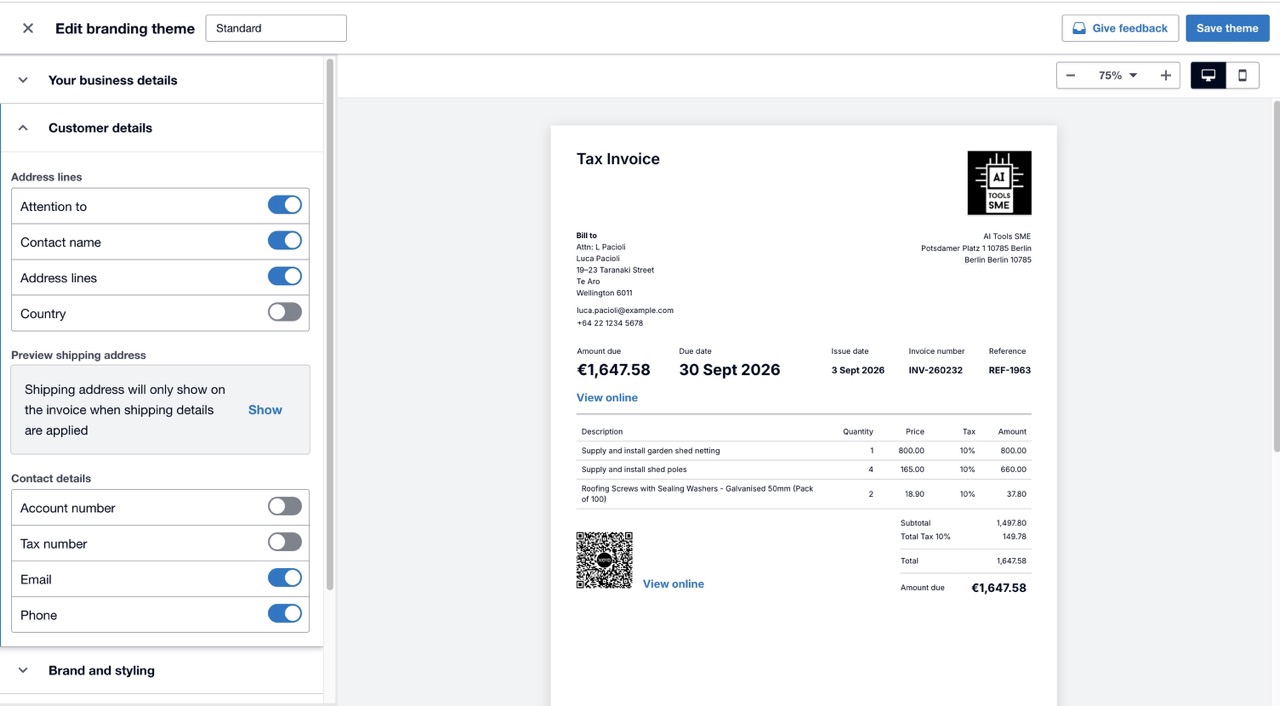Click the Total Tax 10% label
This screenshot has width=1280, height=706.
(x=925, y=537)
